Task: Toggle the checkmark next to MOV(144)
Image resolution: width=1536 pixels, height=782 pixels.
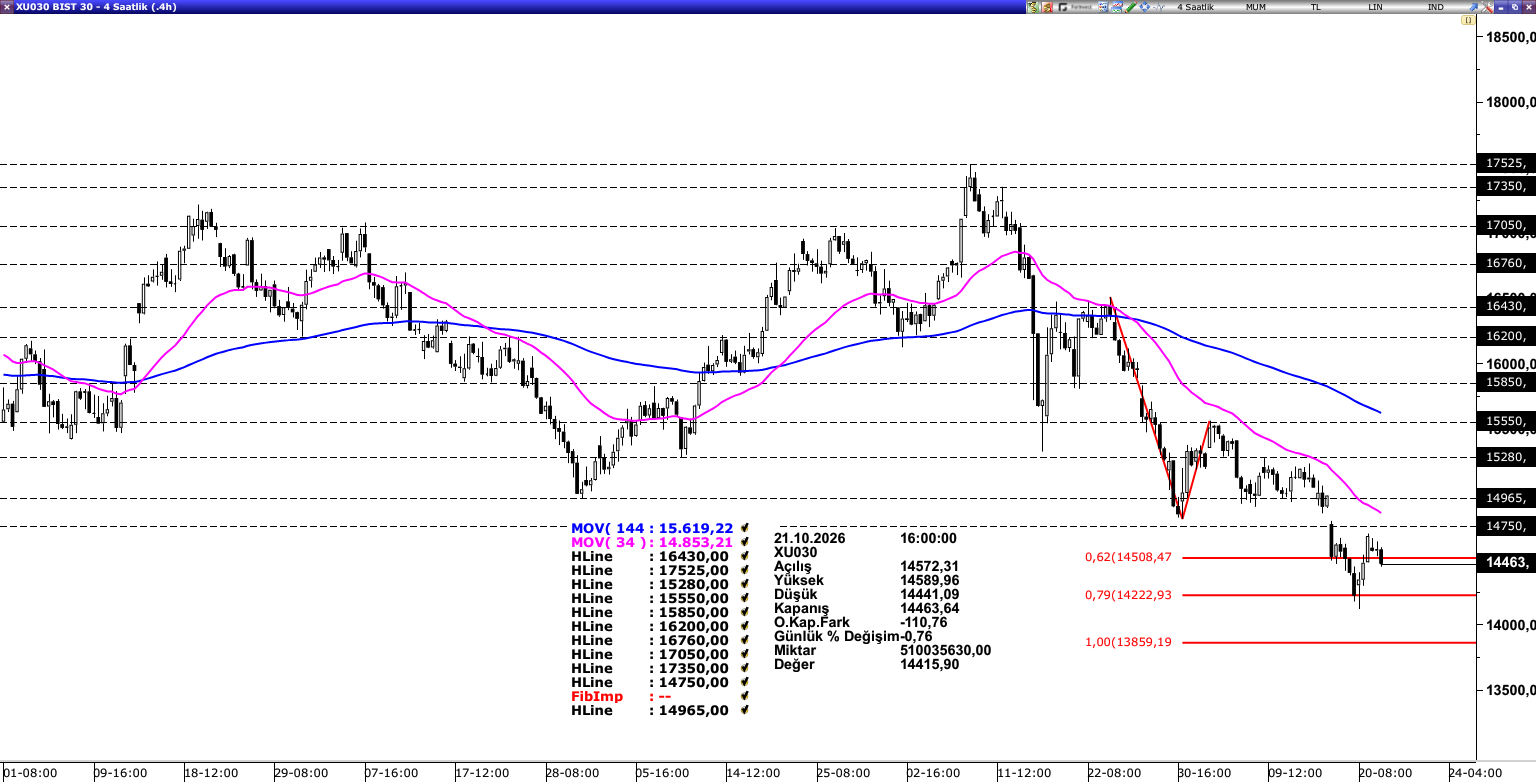Action: [745, 528]
